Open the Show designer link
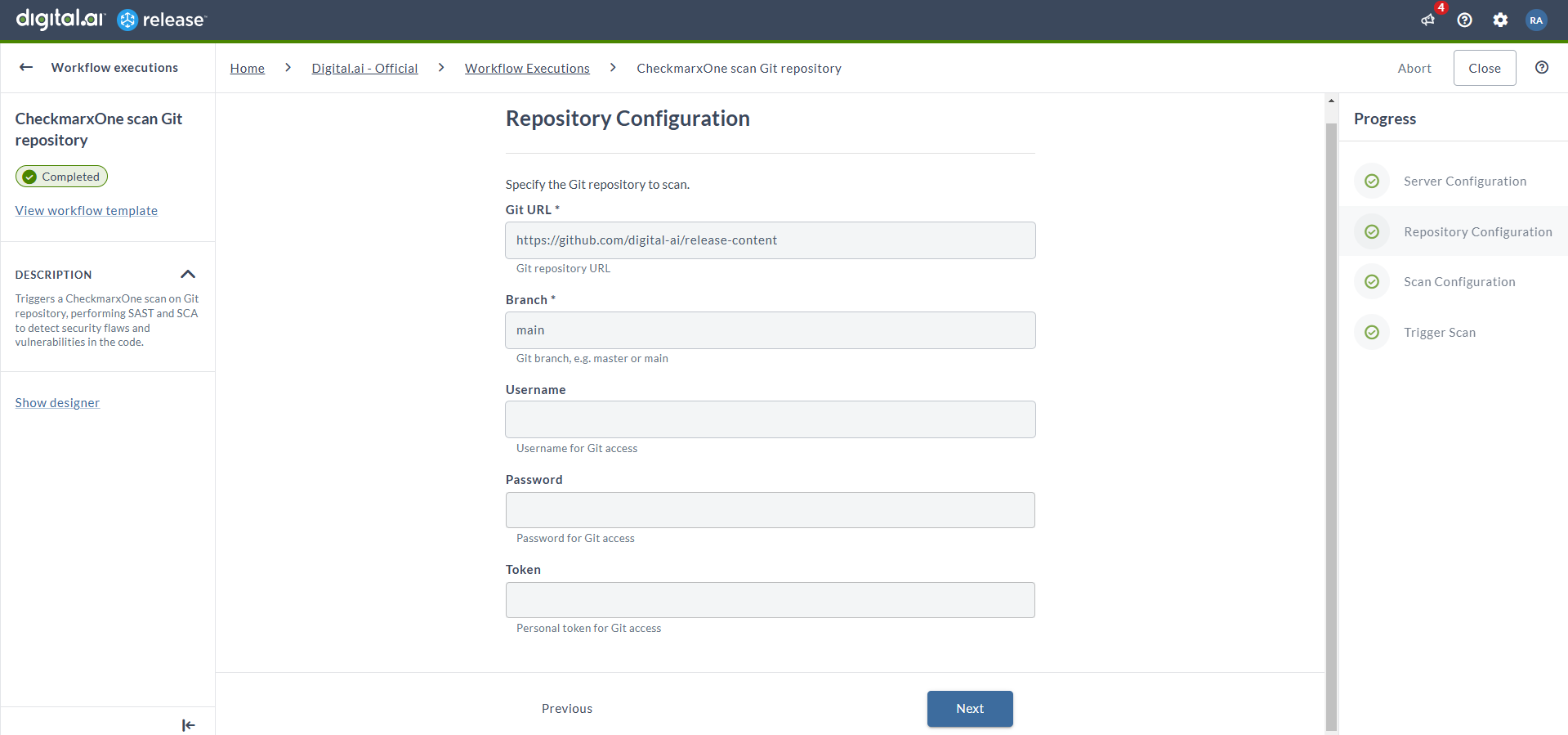Viewport: 1568px width, 735px height. pyautogui.click(x=57, y=403)
